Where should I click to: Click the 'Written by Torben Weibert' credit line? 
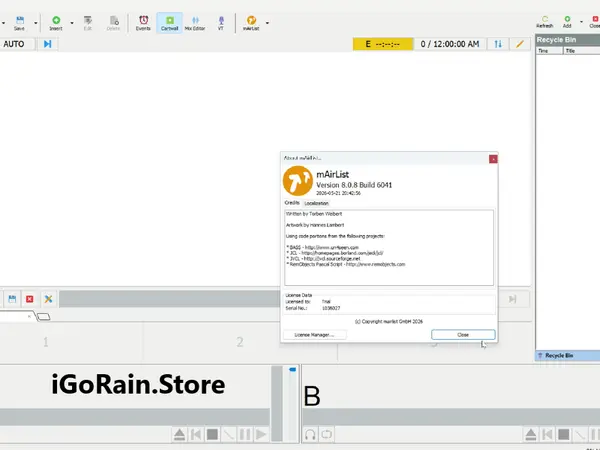(x=314, y=214)
